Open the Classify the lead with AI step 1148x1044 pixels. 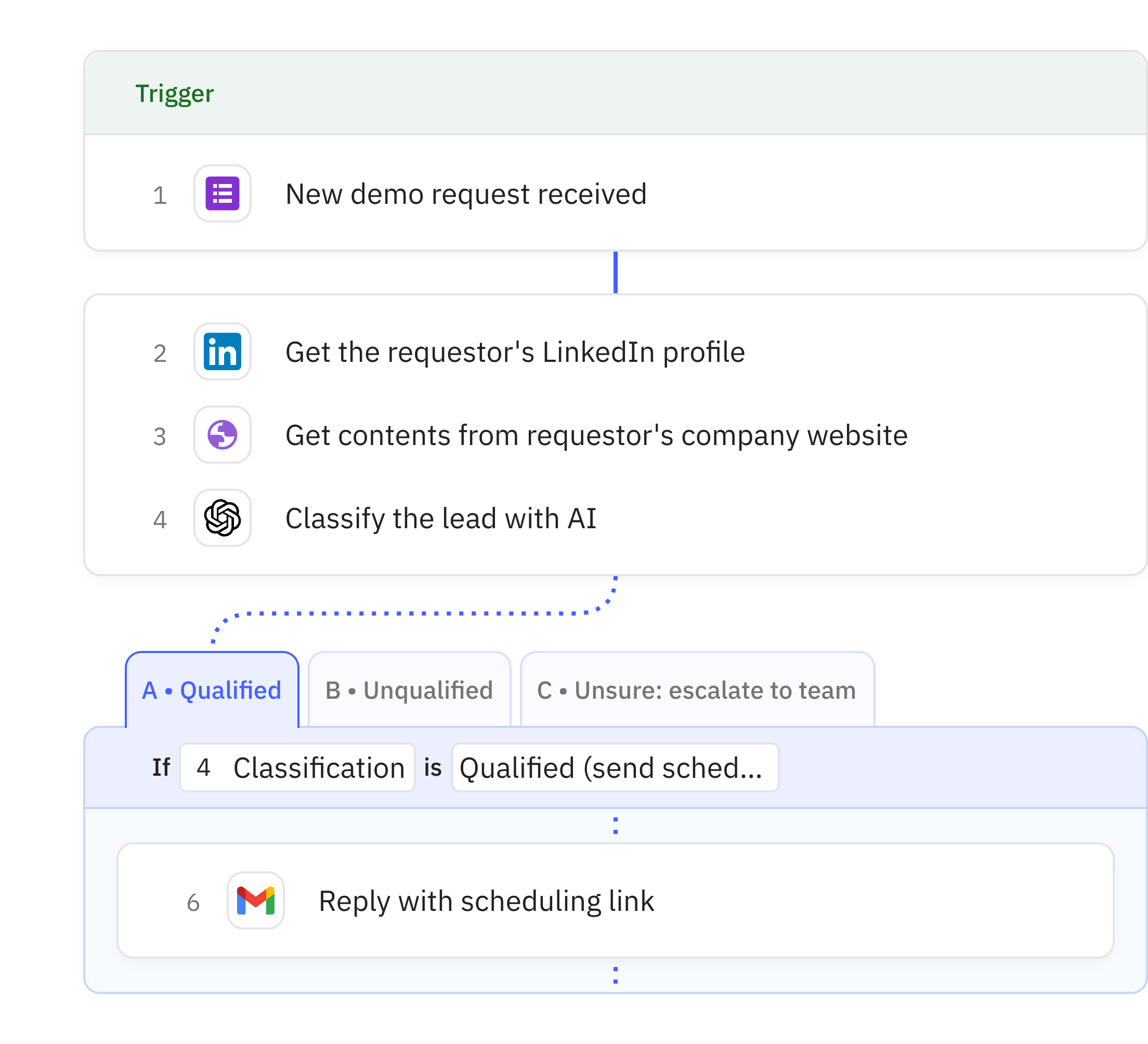click(x=441, y=519)
